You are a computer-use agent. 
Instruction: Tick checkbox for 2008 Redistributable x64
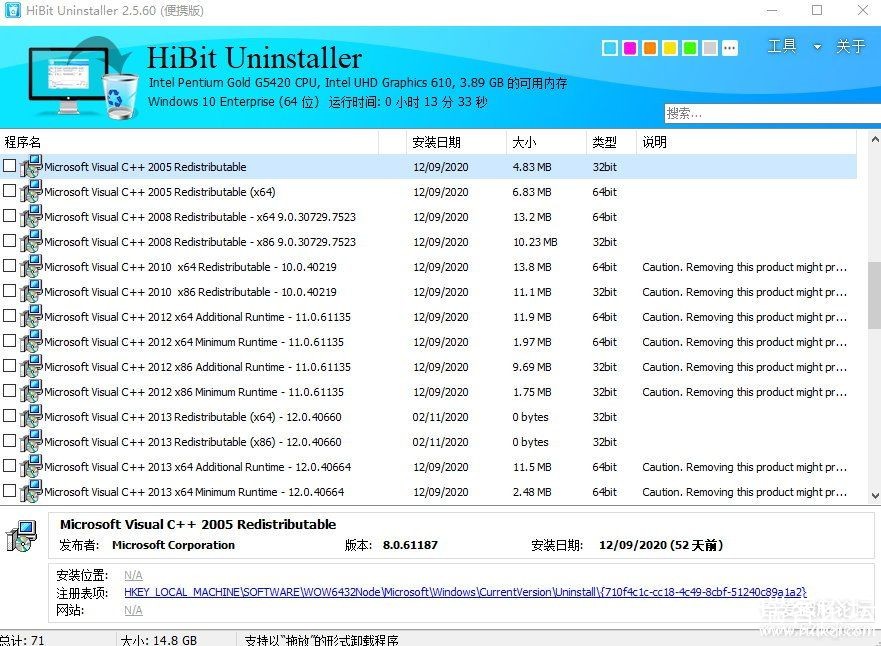click(x=9, y=216)
